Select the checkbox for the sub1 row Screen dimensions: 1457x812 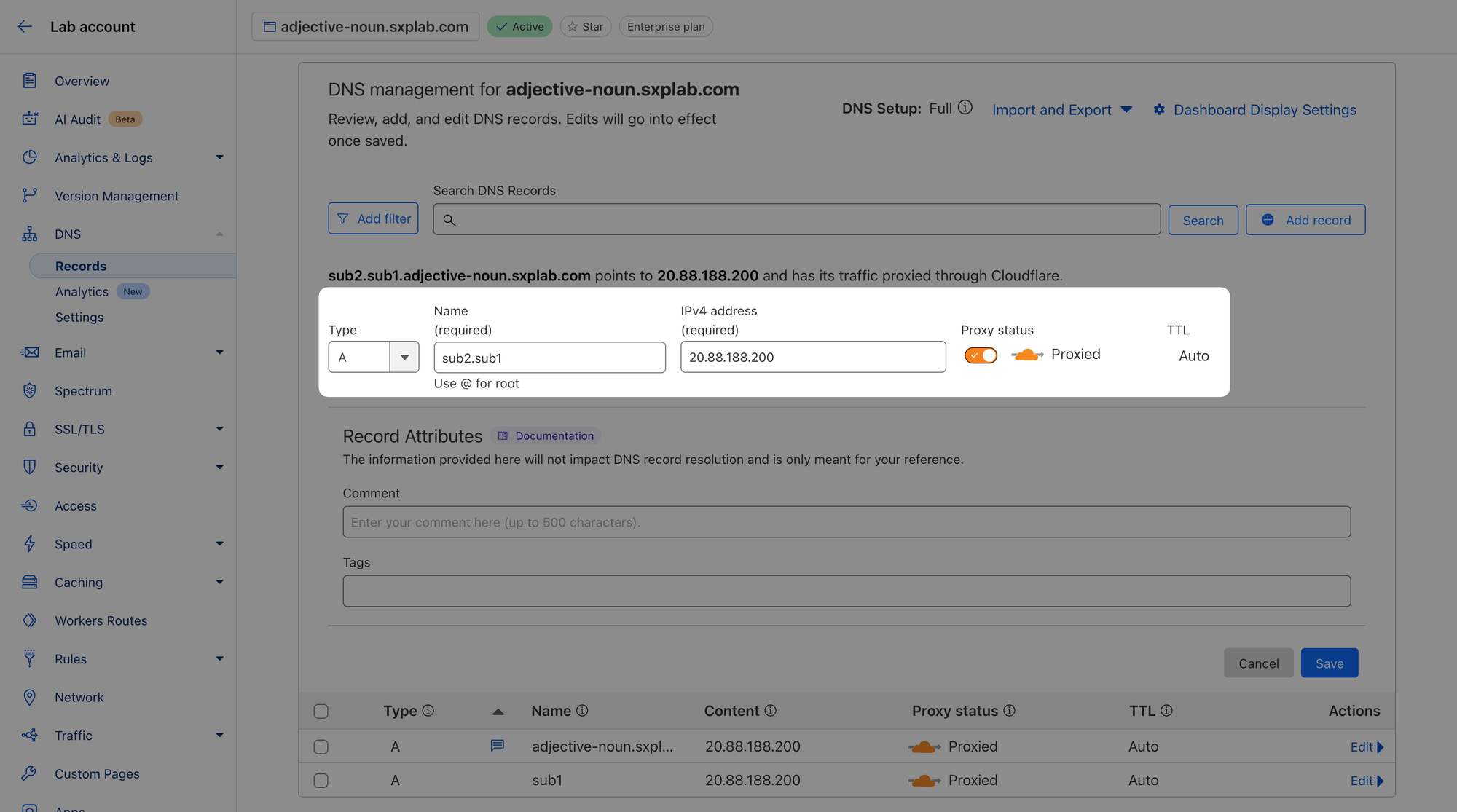click(x=321, y=781)
